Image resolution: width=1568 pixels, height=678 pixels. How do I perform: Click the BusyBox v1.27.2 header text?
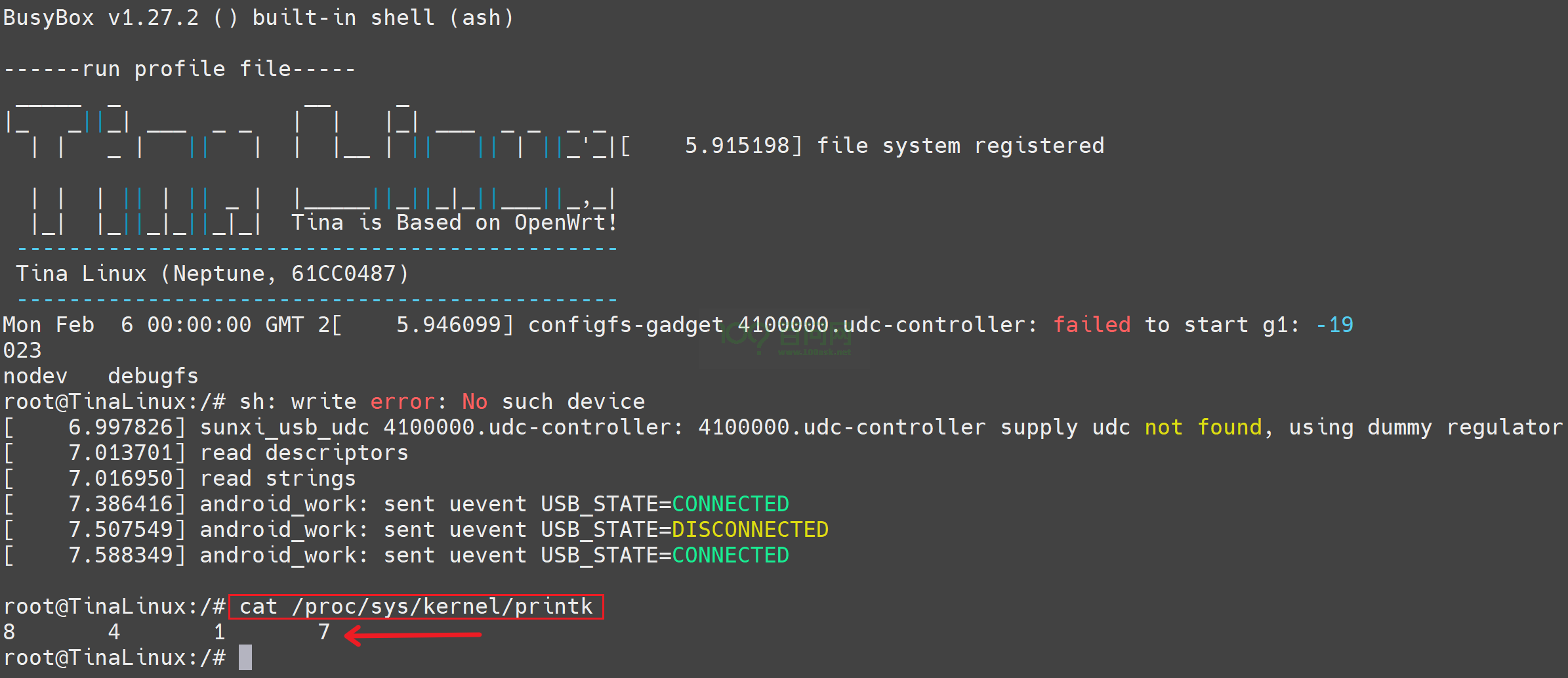coord(258,18)
